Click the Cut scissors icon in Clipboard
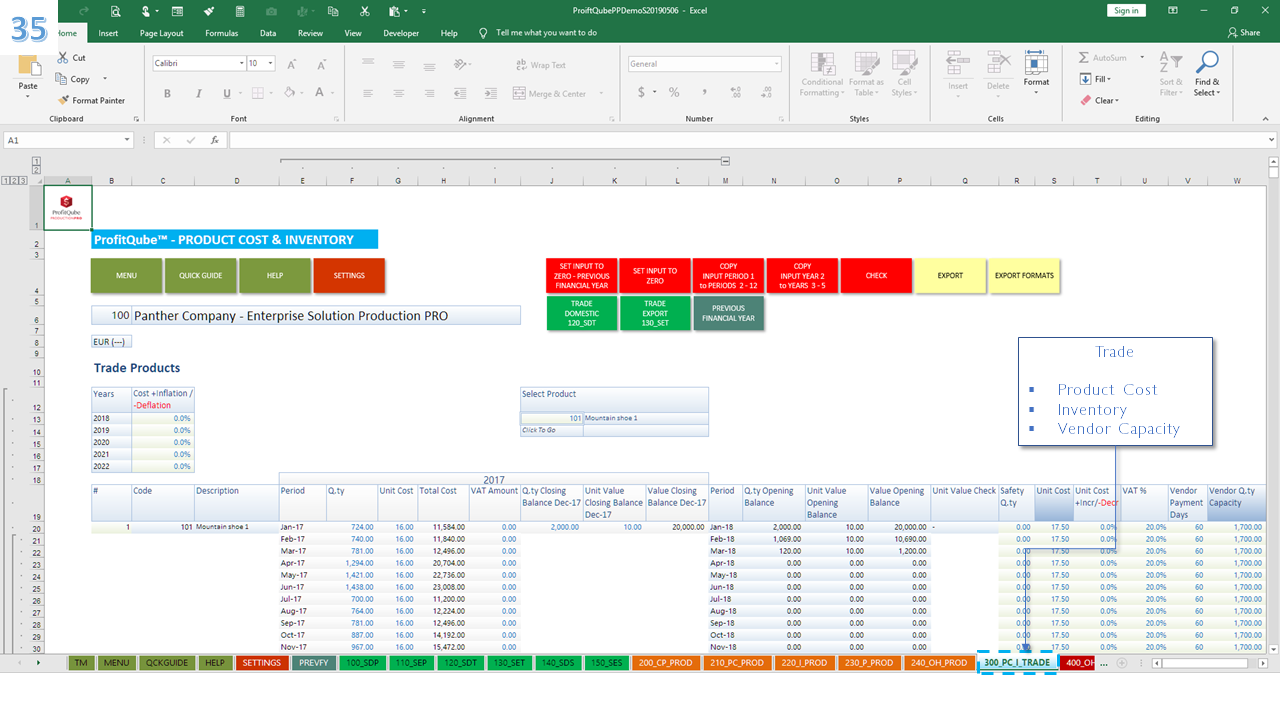Viewport: 1280px width, 720px height. coord(64,58)
